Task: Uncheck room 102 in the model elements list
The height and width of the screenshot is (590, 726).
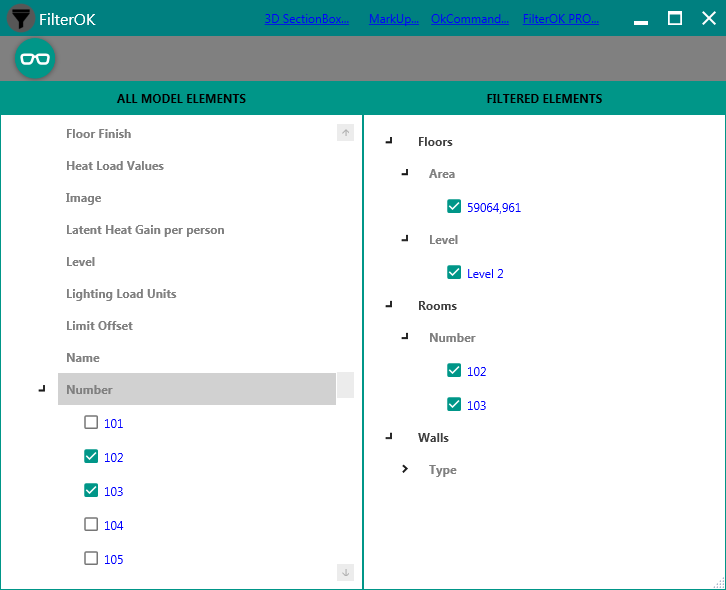Action: [91, 457]
